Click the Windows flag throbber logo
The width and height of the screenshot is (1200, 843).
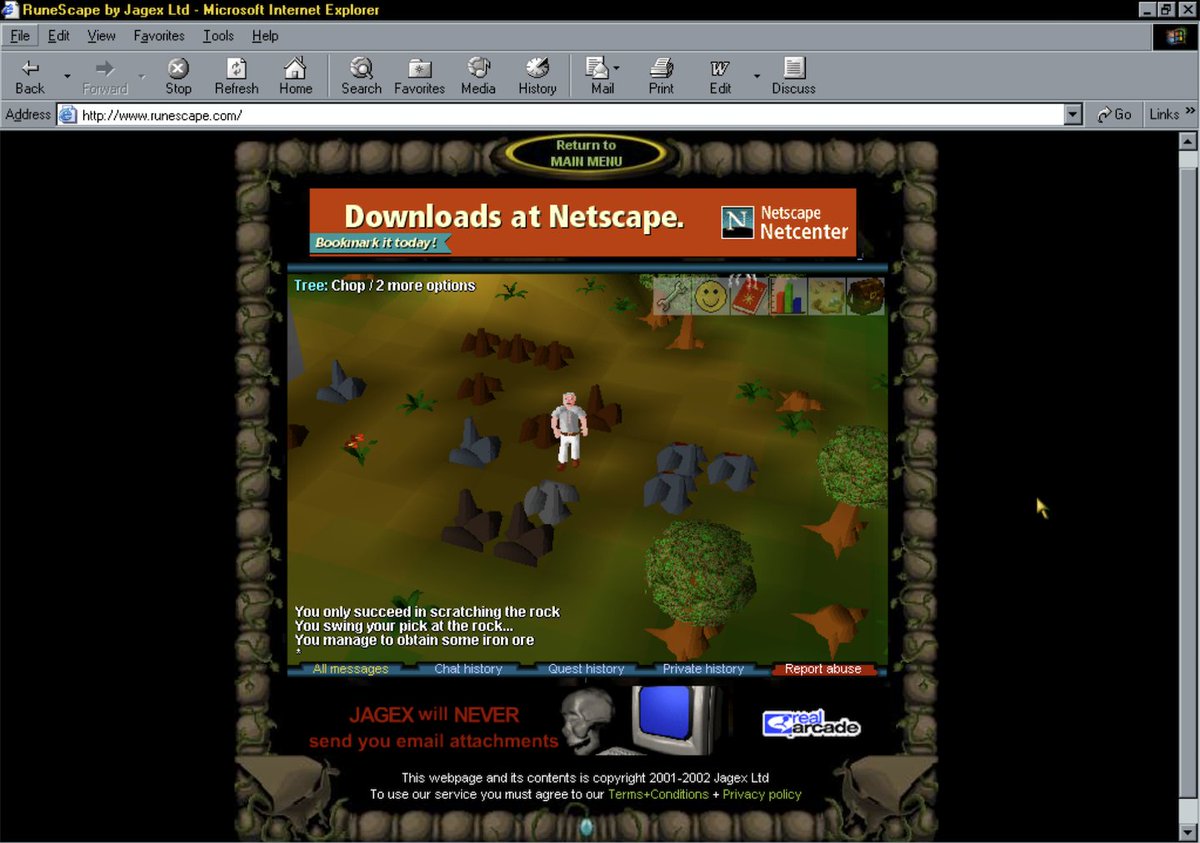pos(1176,37)
